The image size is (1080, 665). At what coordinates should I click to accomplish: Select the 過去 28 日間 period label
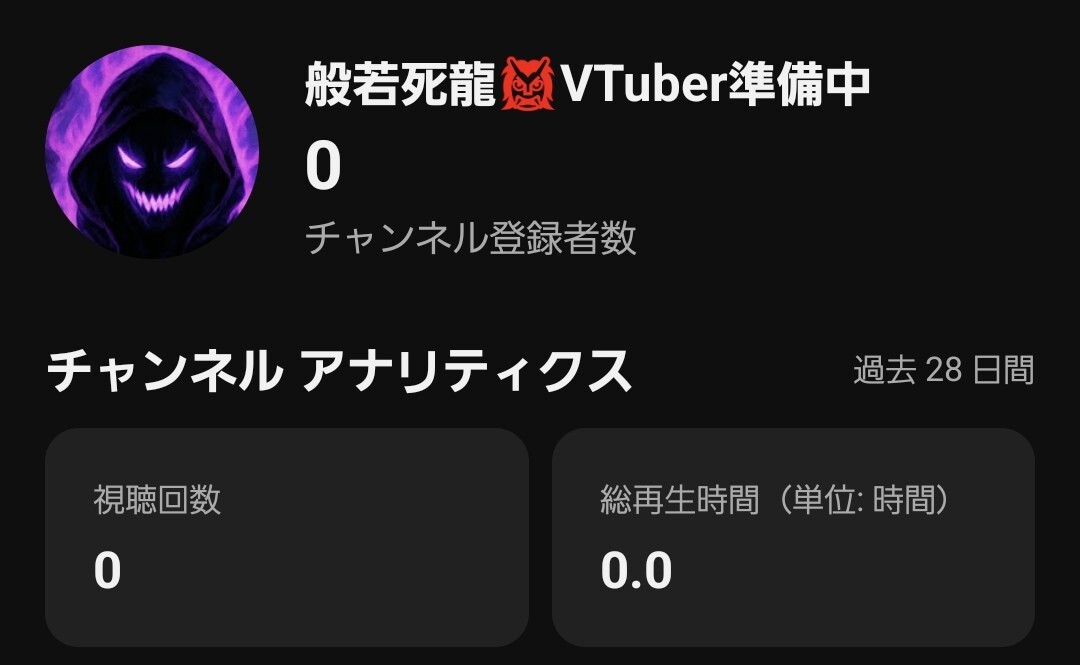click(x=944, y=370)
